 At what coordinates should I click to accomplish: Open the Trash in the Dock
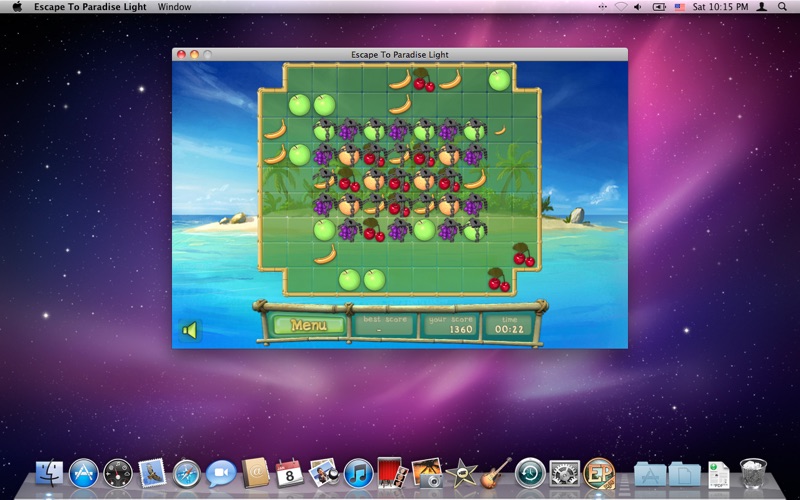pyautogui.click(x=753, y=473)
